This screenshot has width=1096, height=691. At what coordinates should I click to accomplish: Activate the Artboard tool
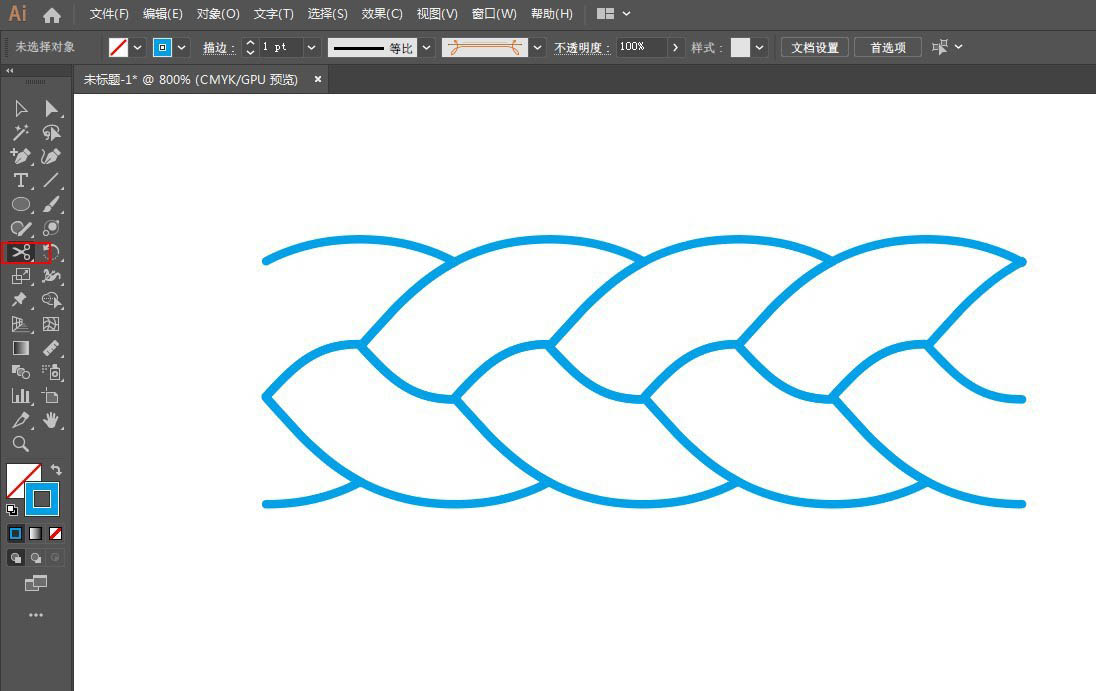click(50, 395)
